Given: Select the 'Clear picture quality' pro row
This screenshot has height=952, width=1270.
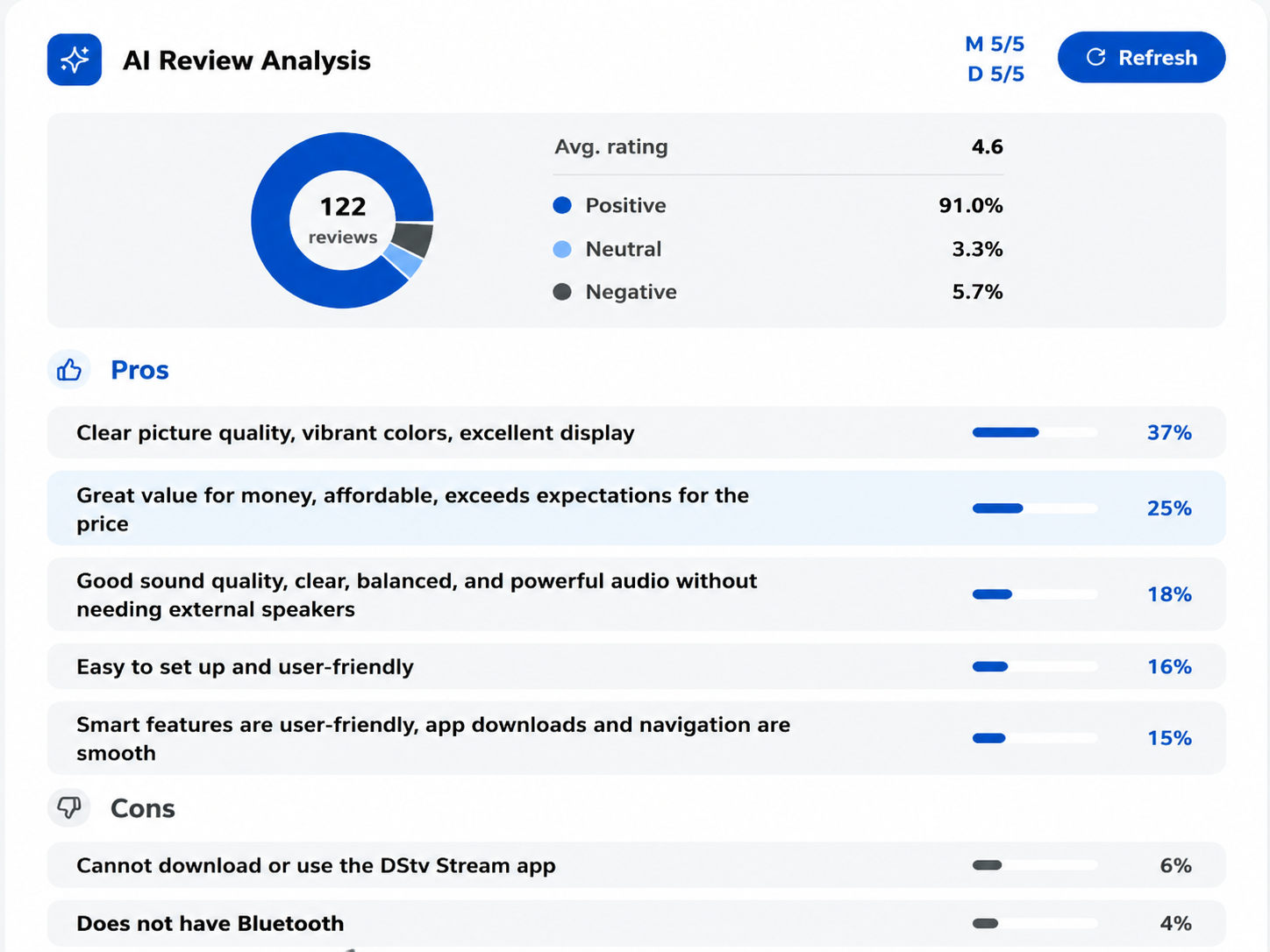Looking at the screenshot, I should point(636,432).
